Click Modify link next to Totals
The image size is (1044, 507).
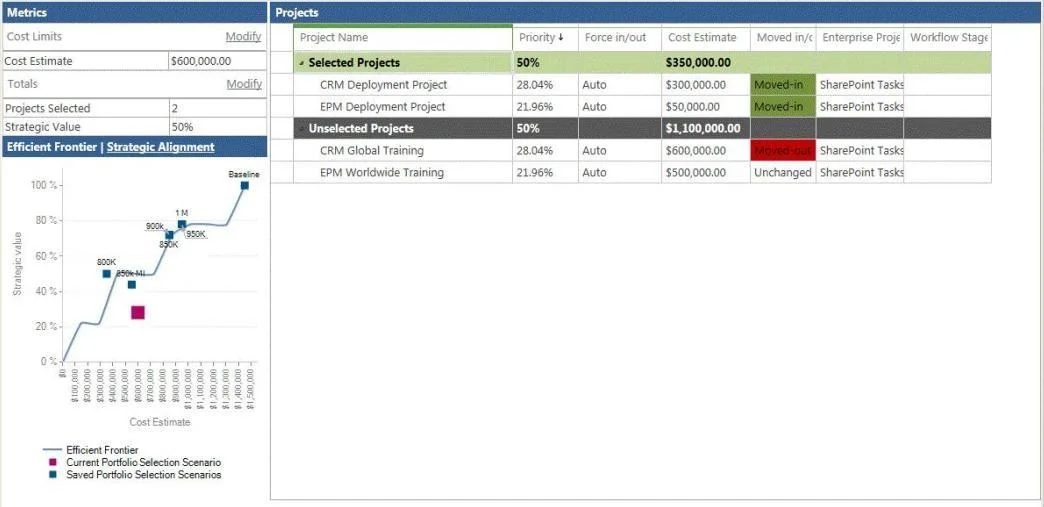pos(244,84)
